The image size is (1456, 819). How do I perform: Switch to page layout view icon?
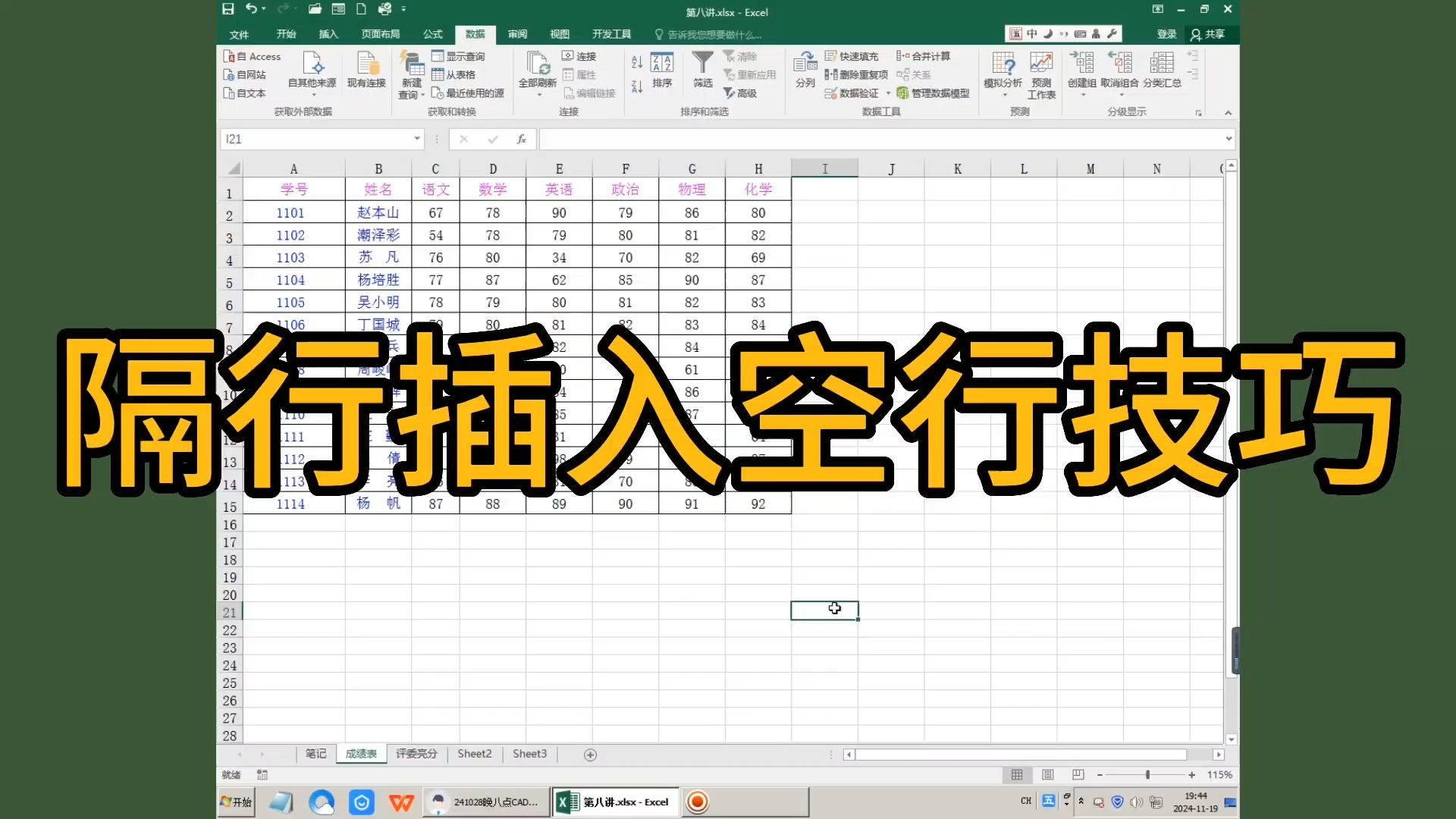pos(1047,774)
